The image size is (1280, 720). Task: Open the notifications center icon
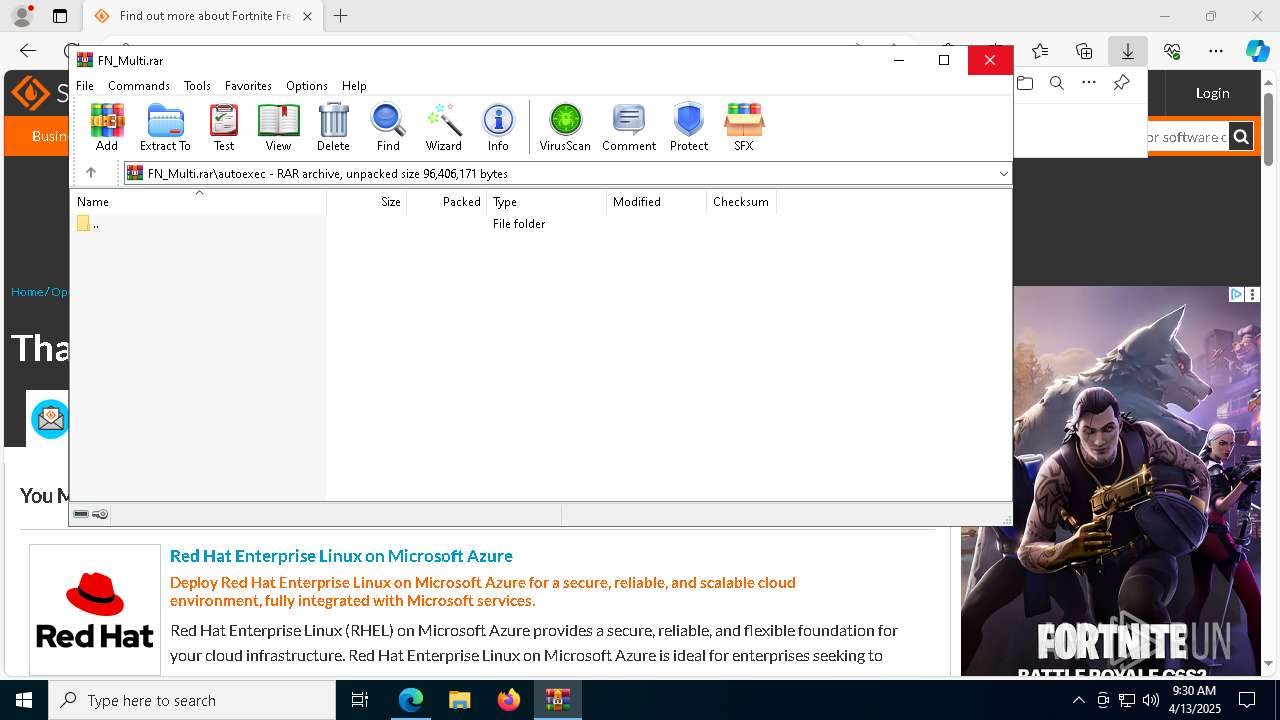pyautogui.click(x=1247, y=700)
